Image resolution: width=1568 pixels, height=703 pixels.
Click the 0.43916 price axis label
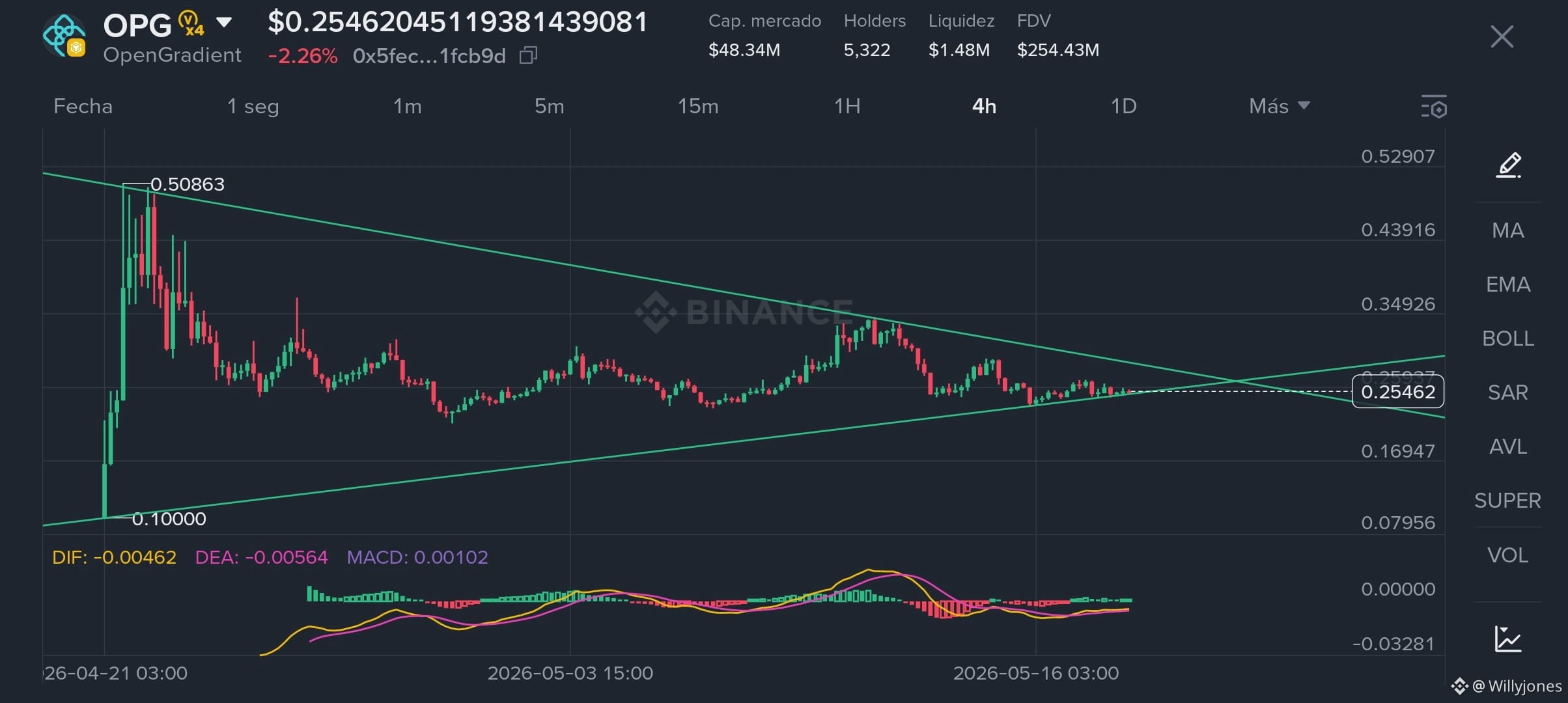[1398, 230]
